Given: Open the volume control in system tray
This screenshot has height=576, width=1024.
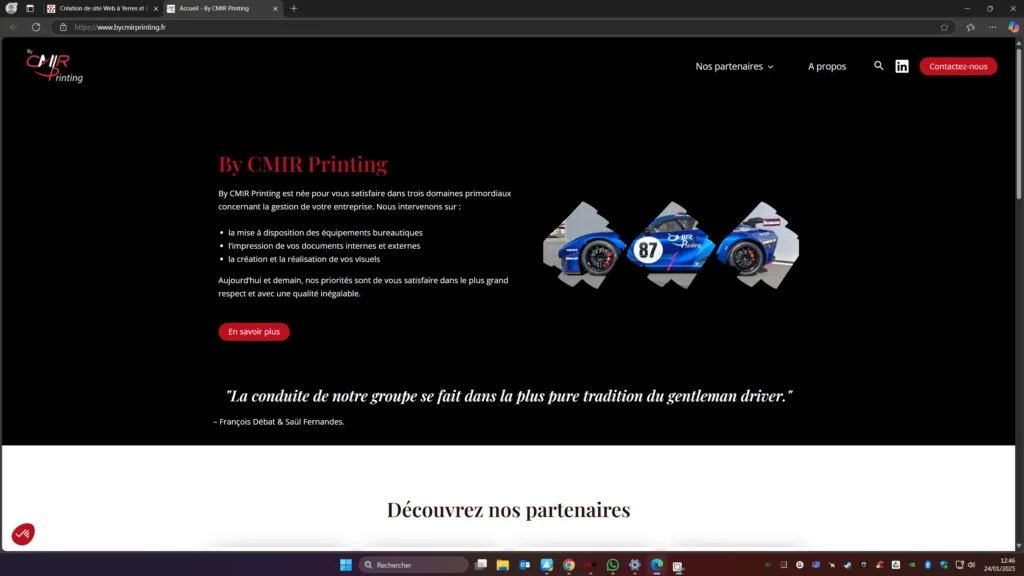Looking at the screenshot, I should 971,565.
